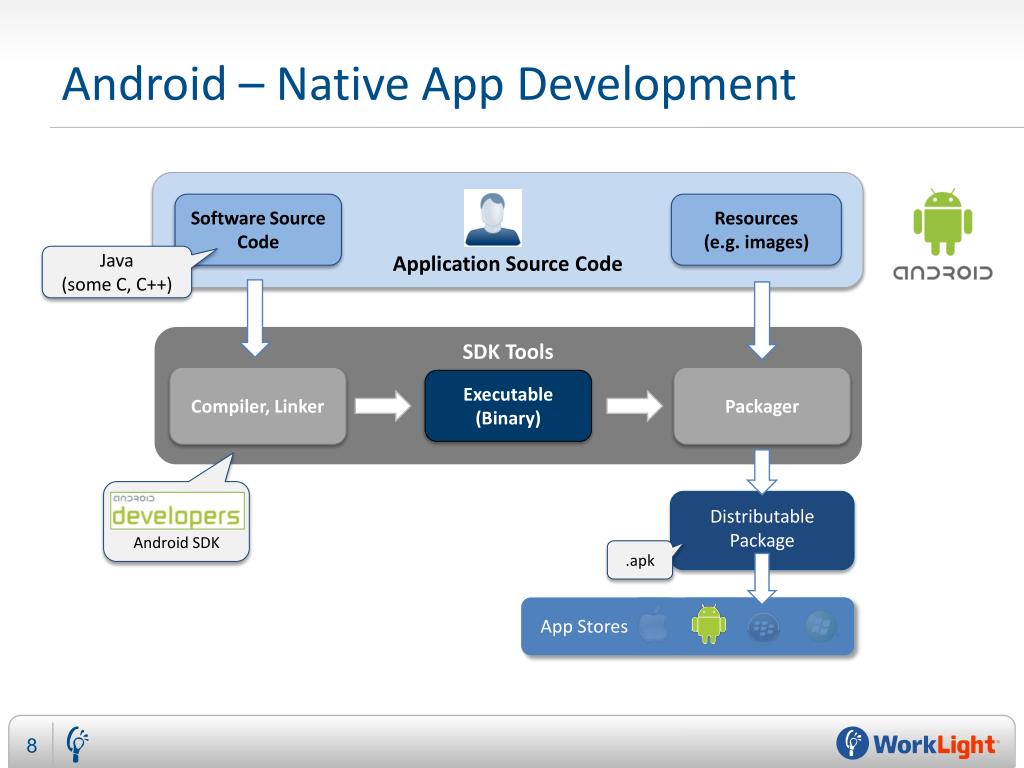
Task: Click the Application Source Code label
Action: point(507,264)
